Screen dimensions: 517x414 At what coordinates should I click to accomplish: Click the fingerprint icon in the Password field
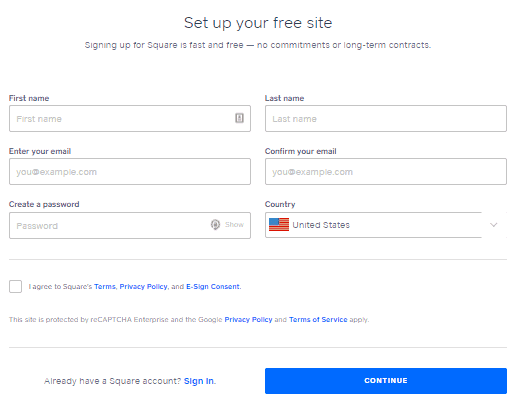[215, 225]
